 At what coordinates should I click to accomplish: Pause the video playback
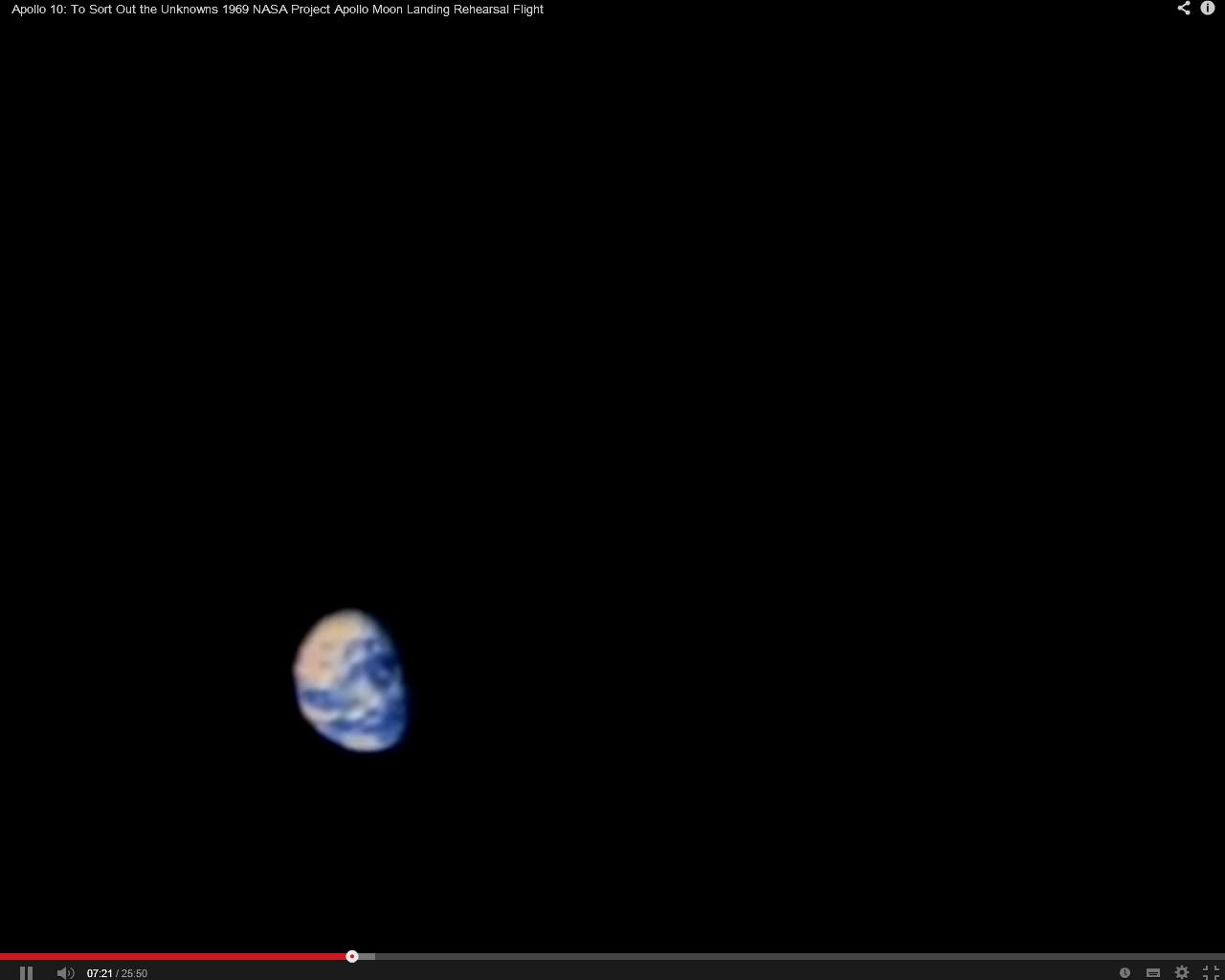(26, 972)
